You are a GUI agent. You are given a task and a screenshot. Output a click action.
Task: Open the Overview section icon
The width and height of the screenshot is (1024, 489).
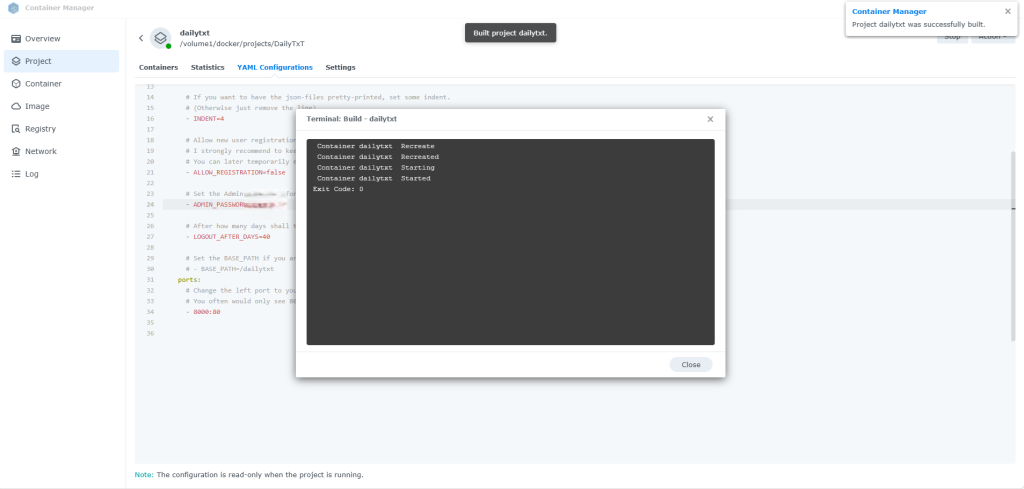coord(16,39)
